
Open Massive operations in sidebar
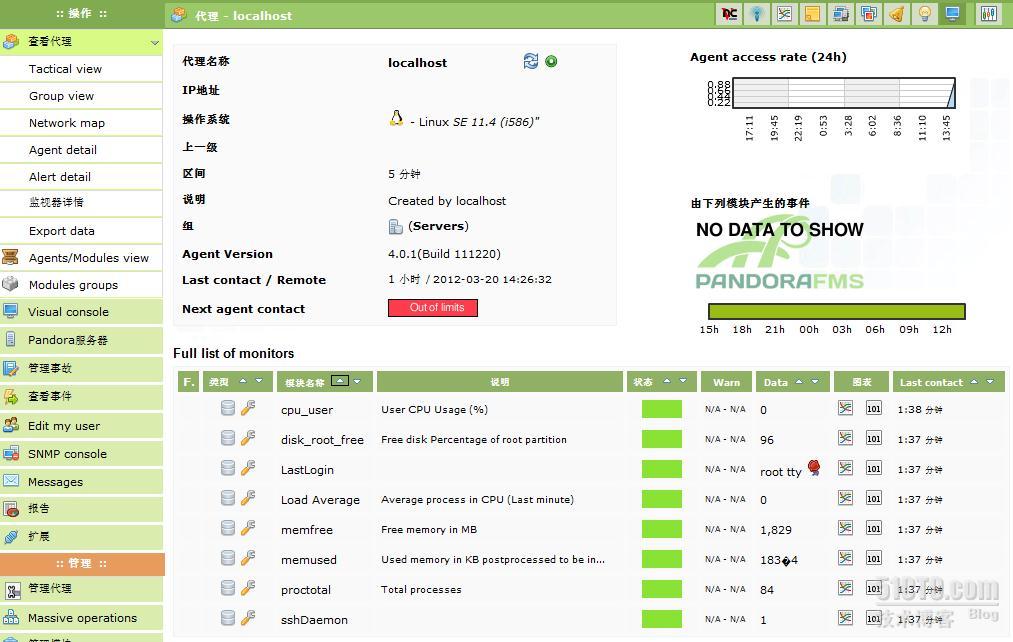tap(81, 617)
